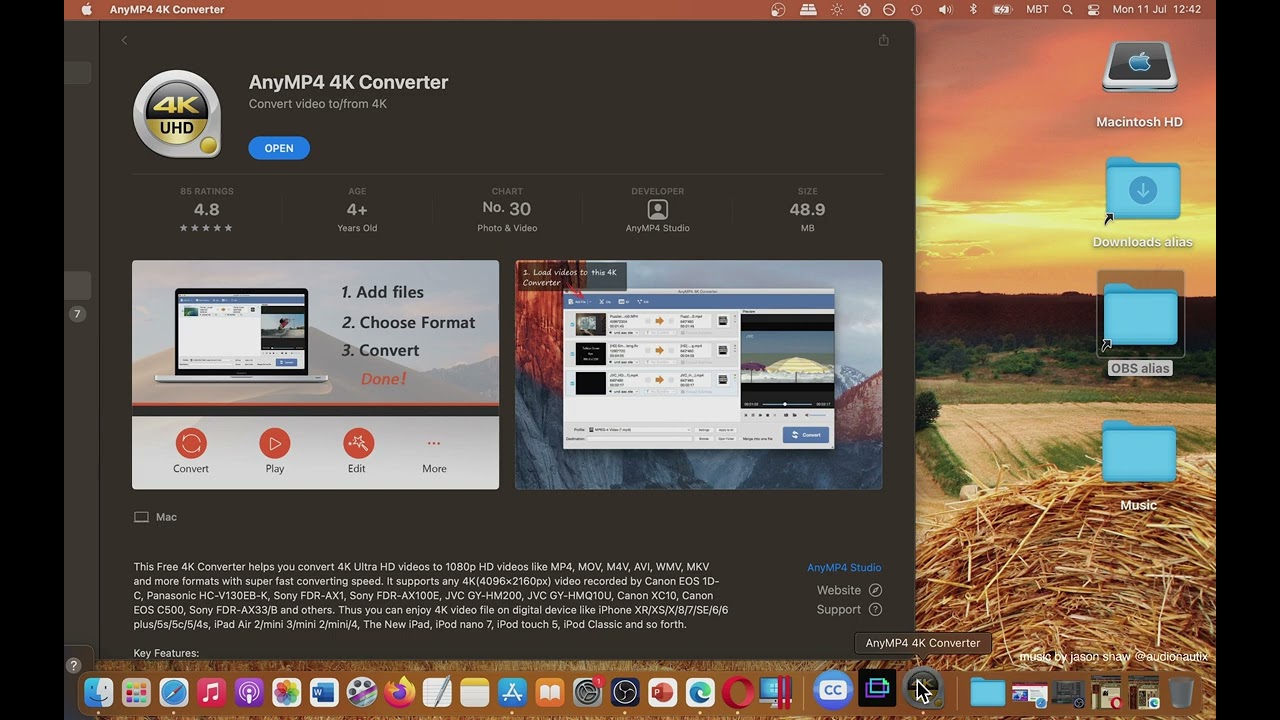The width and height of the screenshot is (1280, 720).
Task: Open the AnyMP4 Studio developer link
Action: (844, 568)
